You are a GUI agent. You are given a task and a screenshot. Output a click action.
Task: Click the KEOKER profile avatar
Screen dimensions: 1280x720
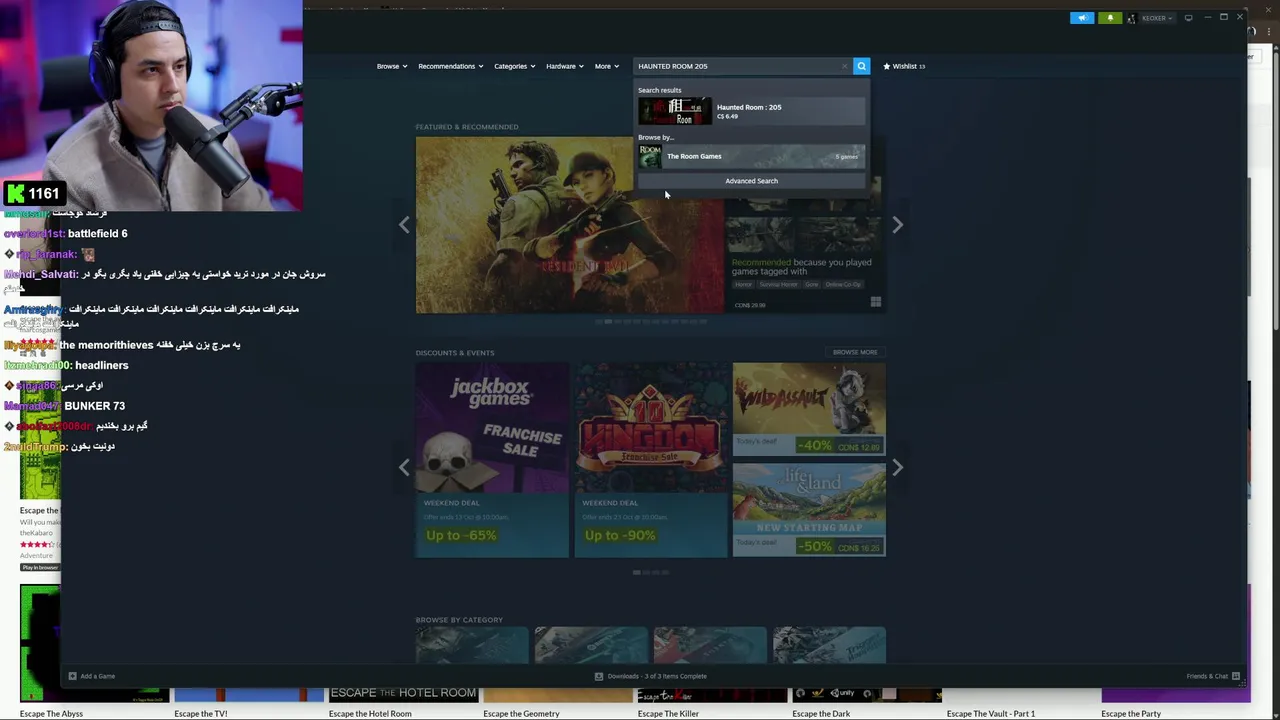(1132, 18)
